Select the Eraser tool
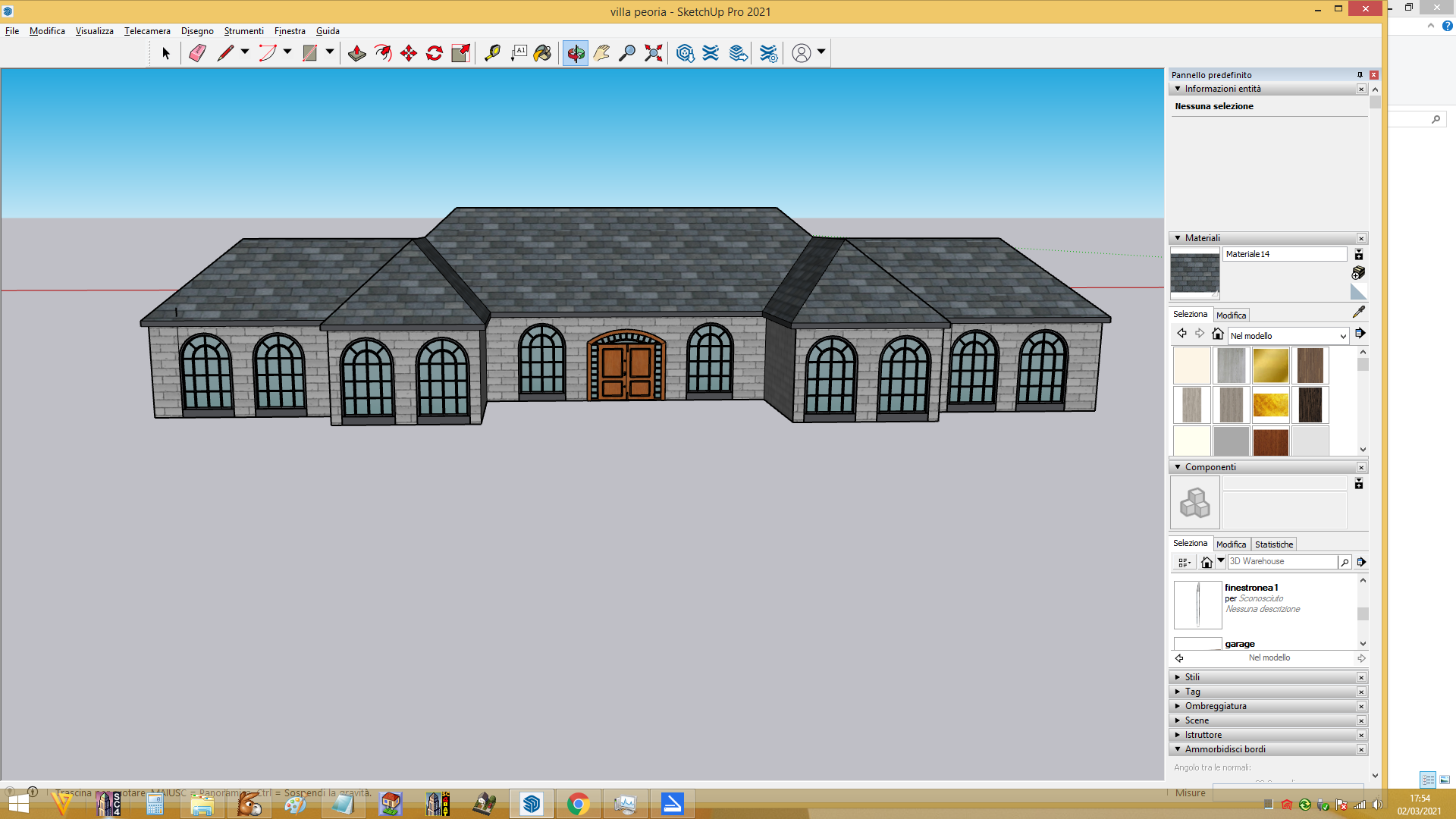 click(197, 53)
